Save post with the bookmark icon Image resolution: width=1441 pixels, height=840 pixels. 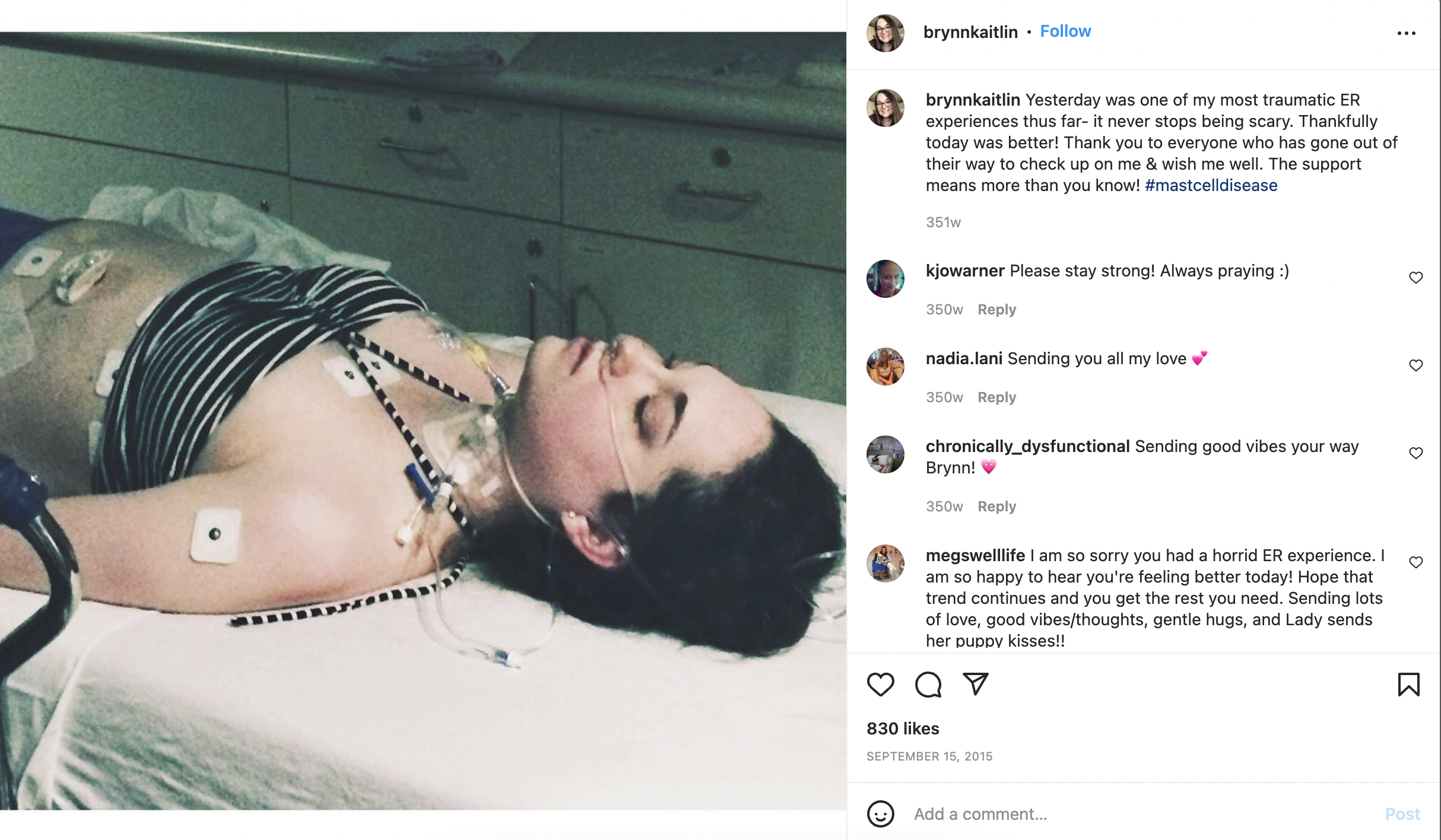coord(1408,684)
